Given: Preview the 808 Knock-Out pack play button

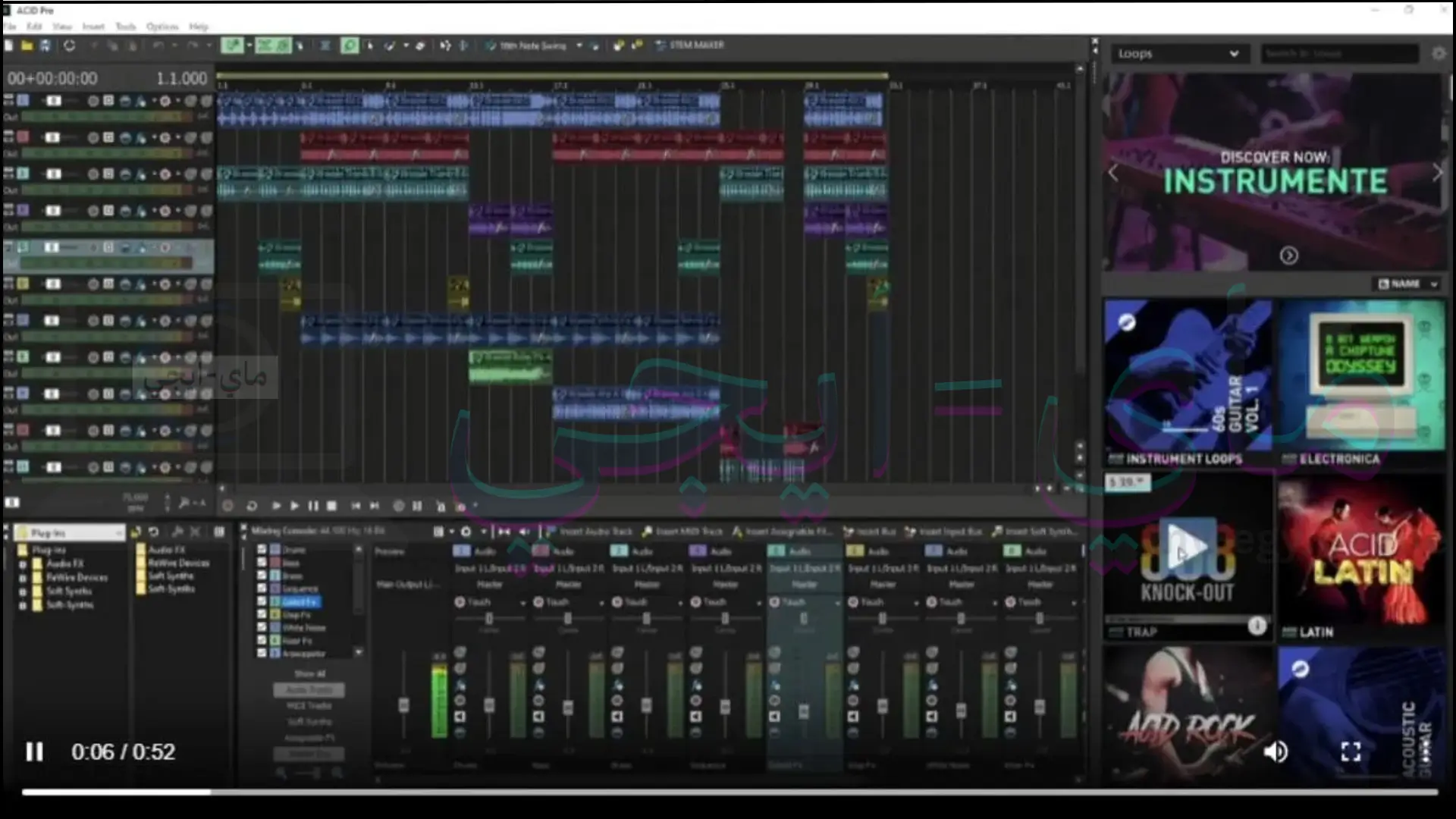Looking at the screenshot, I should [1187, 545].
